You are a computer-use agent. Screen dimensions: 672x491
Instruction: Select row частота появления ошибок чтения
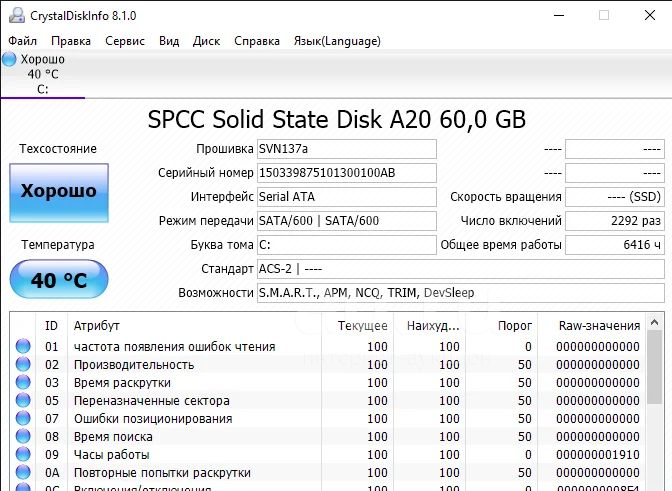[x=328, y=346]
